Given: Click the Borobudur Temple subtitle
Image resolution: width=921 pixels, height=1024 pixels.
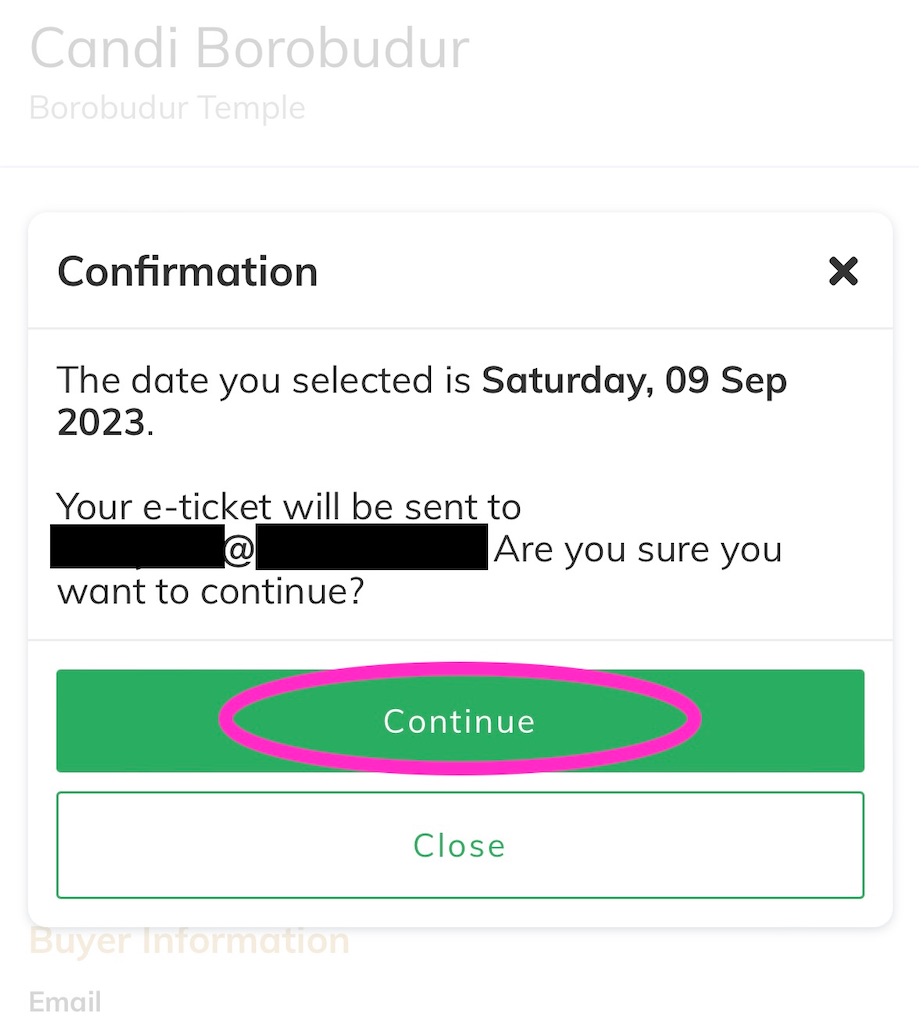Looking at the screenshot, I should [167, 108].
